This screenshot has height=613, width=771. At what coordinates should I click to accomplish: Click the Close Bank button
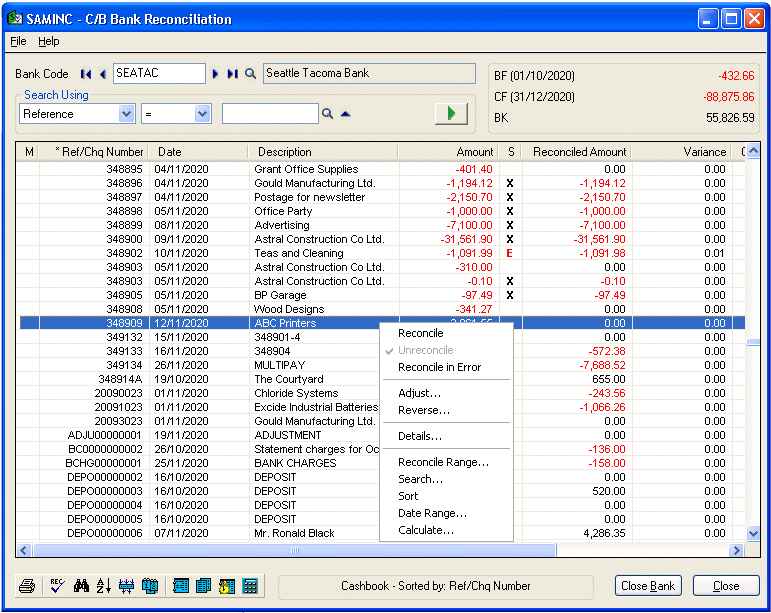[648, 586]
